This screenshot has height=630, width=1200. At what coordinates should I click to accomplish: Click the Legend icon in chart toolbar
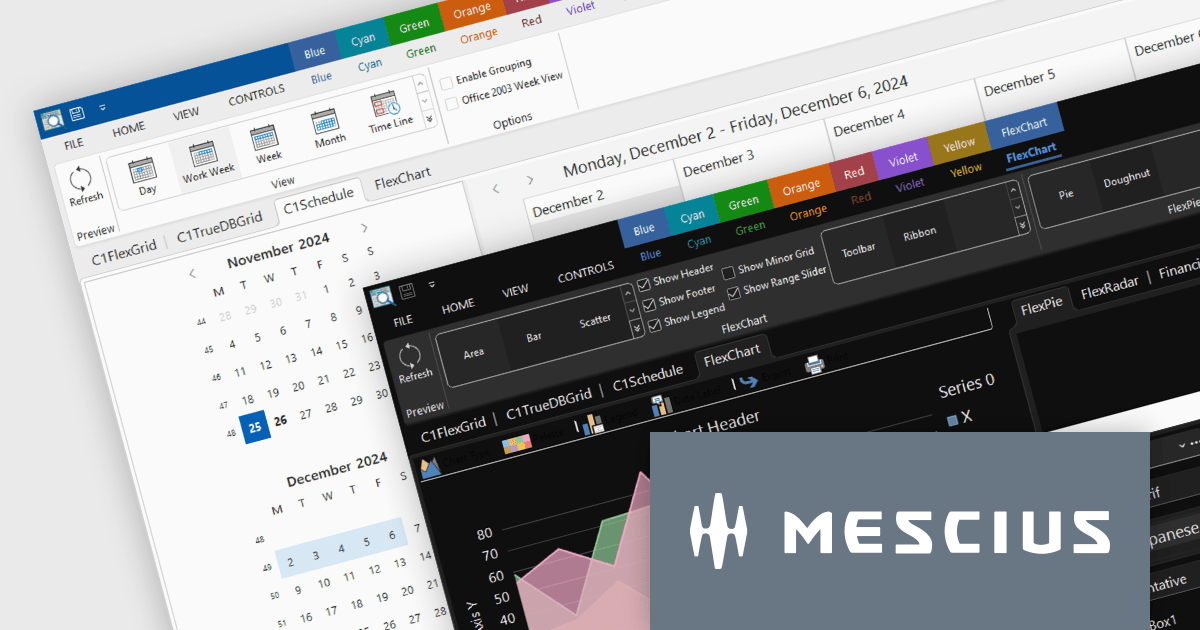tap(591, 423)
